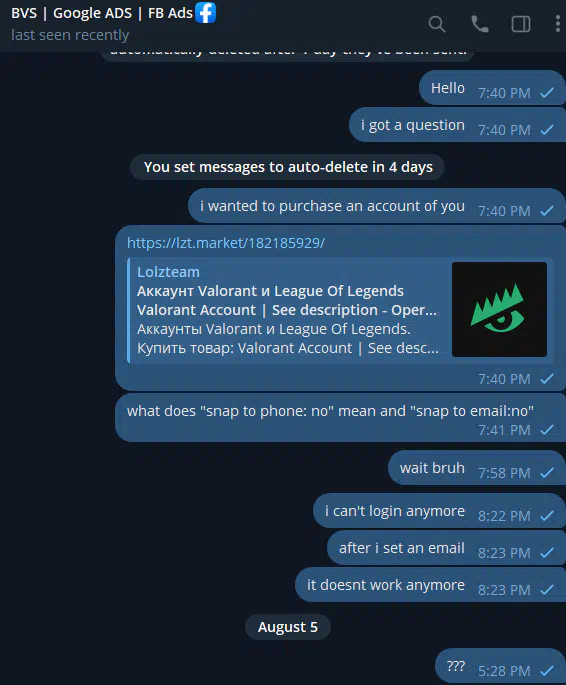Screen dimensions: 566x685
Task: Click the auto-delete in 4 days notice
Action: point(287,167)
